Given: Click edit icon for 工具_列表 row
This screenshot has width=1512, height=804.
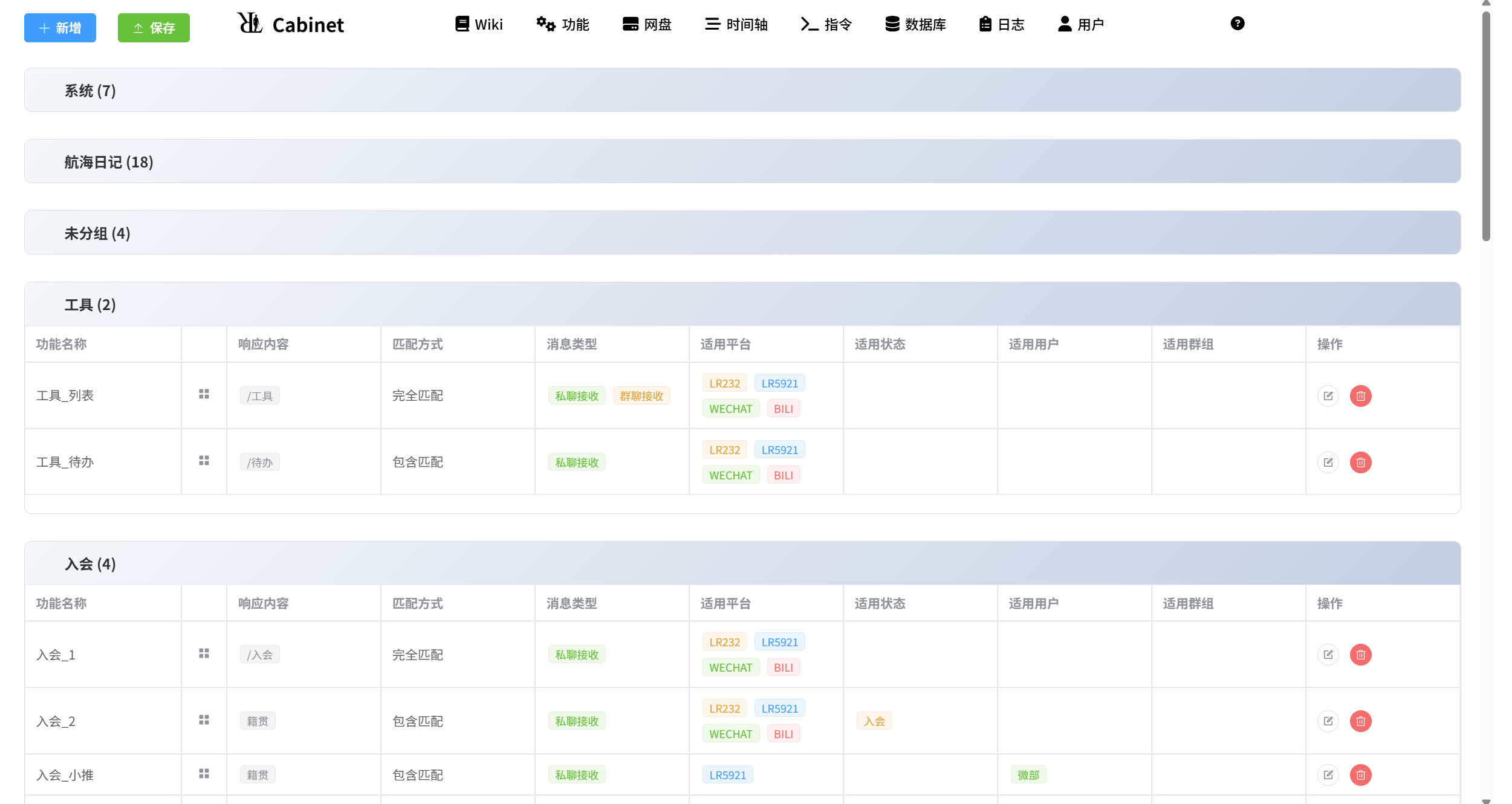Looking at the screenshot, I should 1328,396.
